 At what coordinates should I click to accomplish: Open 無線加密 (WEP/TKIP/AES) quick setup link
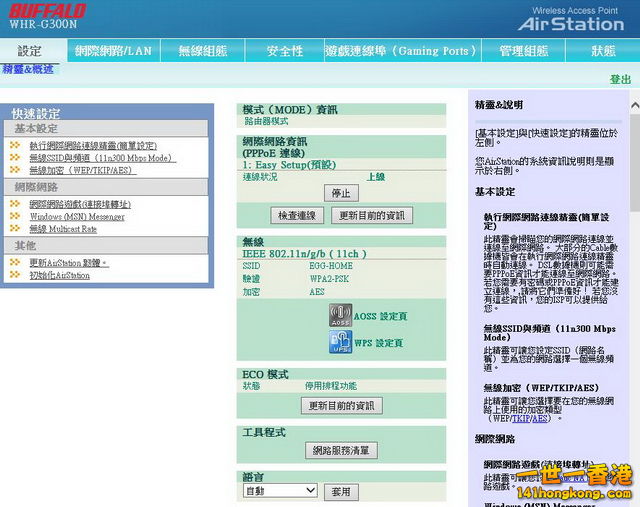point(80,170)
